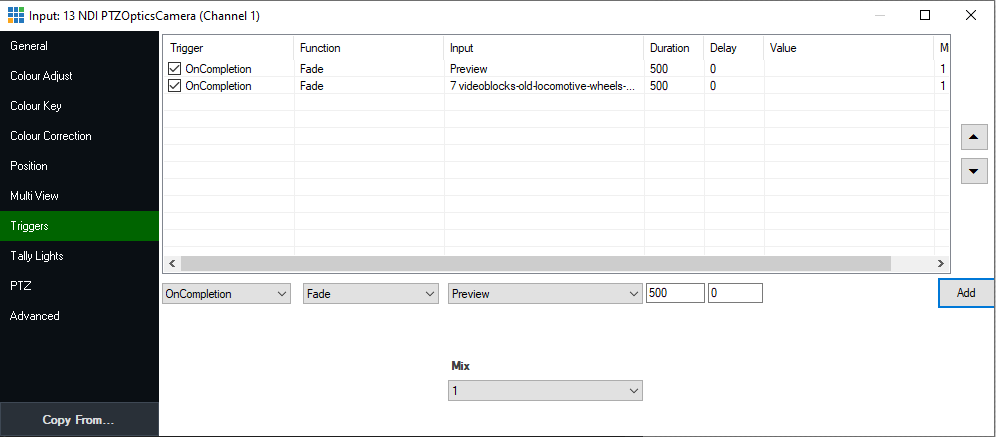Select the 7 videoblocks-old-locomotive-wheels row
Viewport: 996px width, 437px height.
click(x=556, y=86)
